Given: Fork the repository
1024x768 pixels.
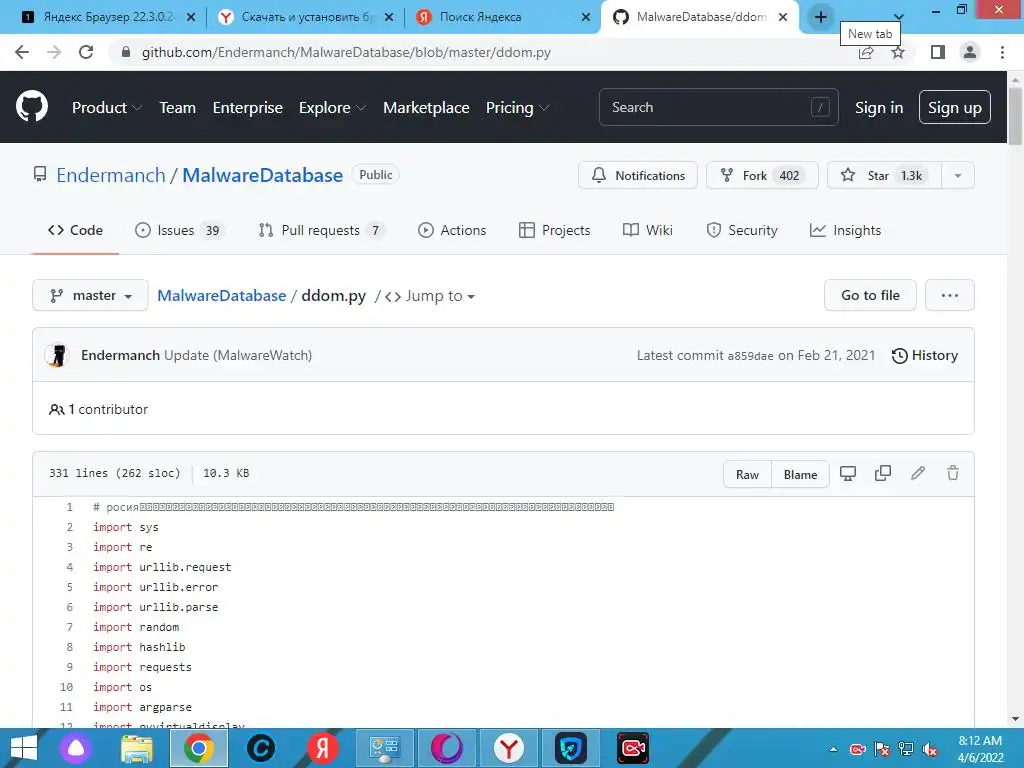Looking at the screenshot, I should [x=762, y=175].
